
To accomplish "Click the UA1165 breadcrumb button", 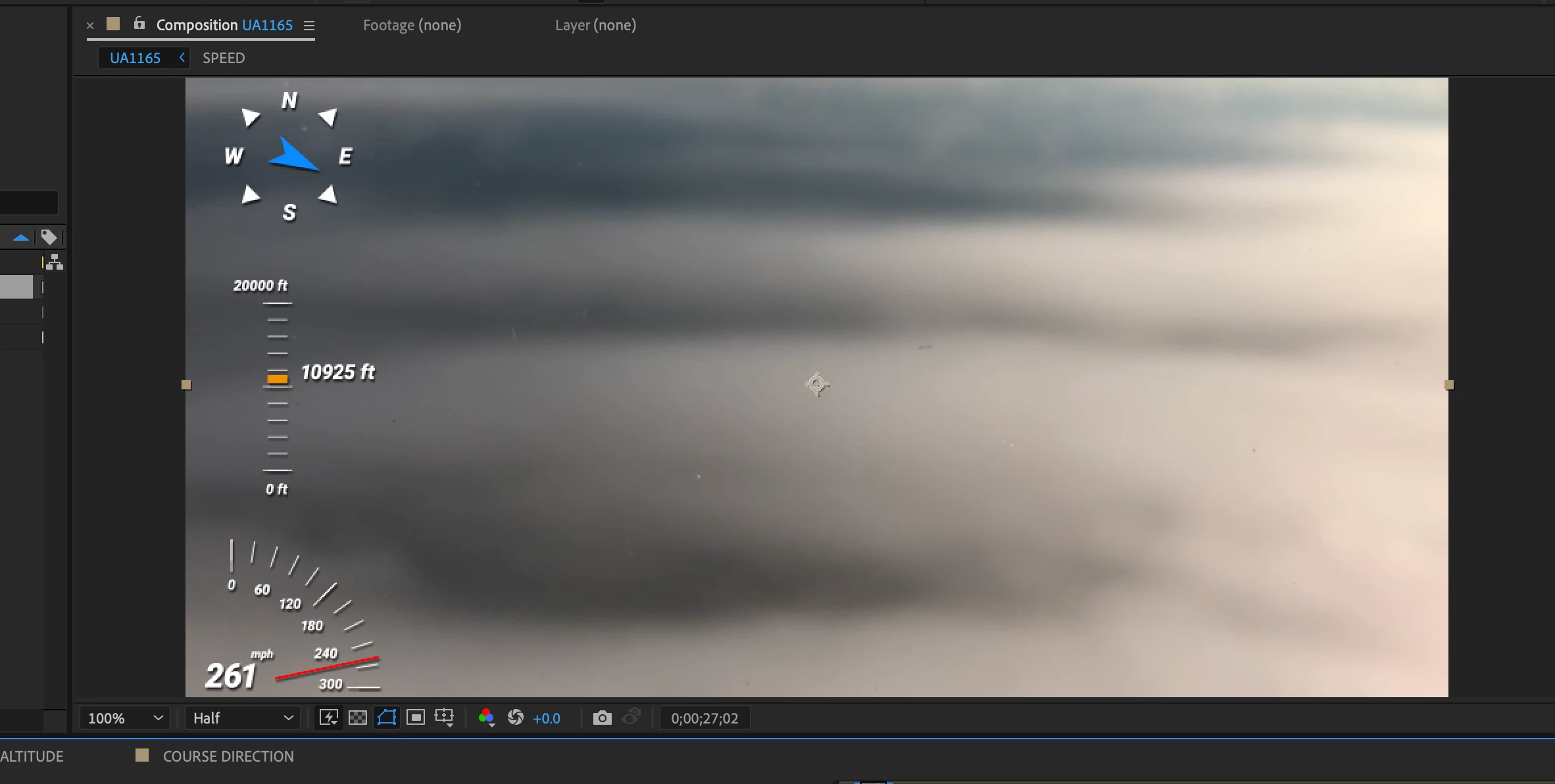I will point(136,58).
